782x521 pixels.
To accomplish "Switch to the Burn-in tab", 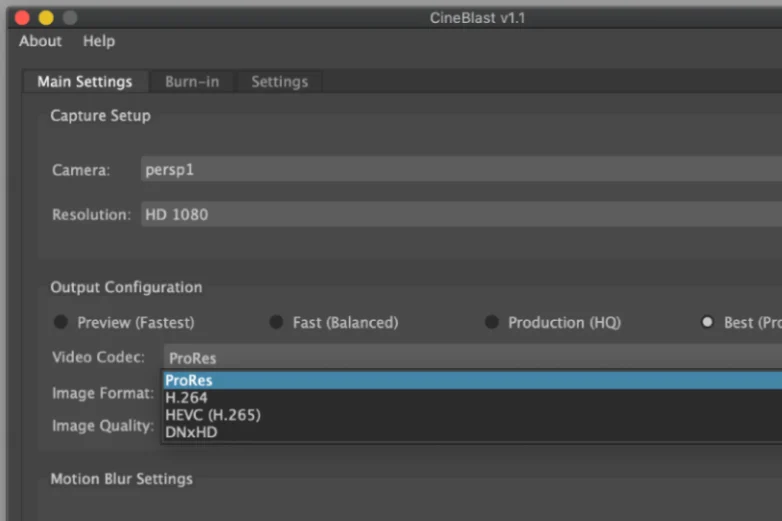I will pos(192,82).
